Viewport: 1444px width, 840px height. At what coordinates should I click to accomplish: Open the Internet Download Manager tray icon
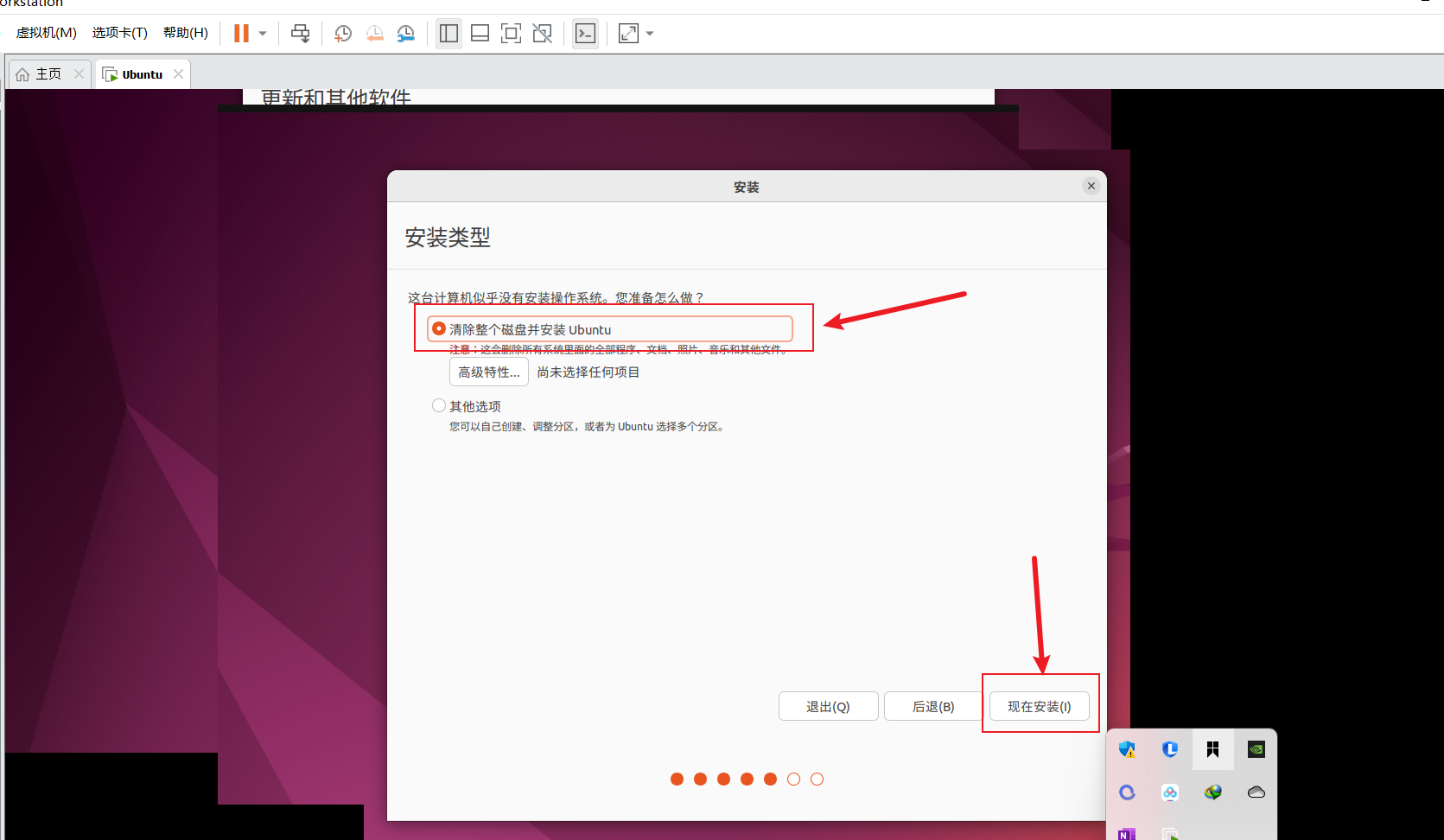[x=1213, y=792]
